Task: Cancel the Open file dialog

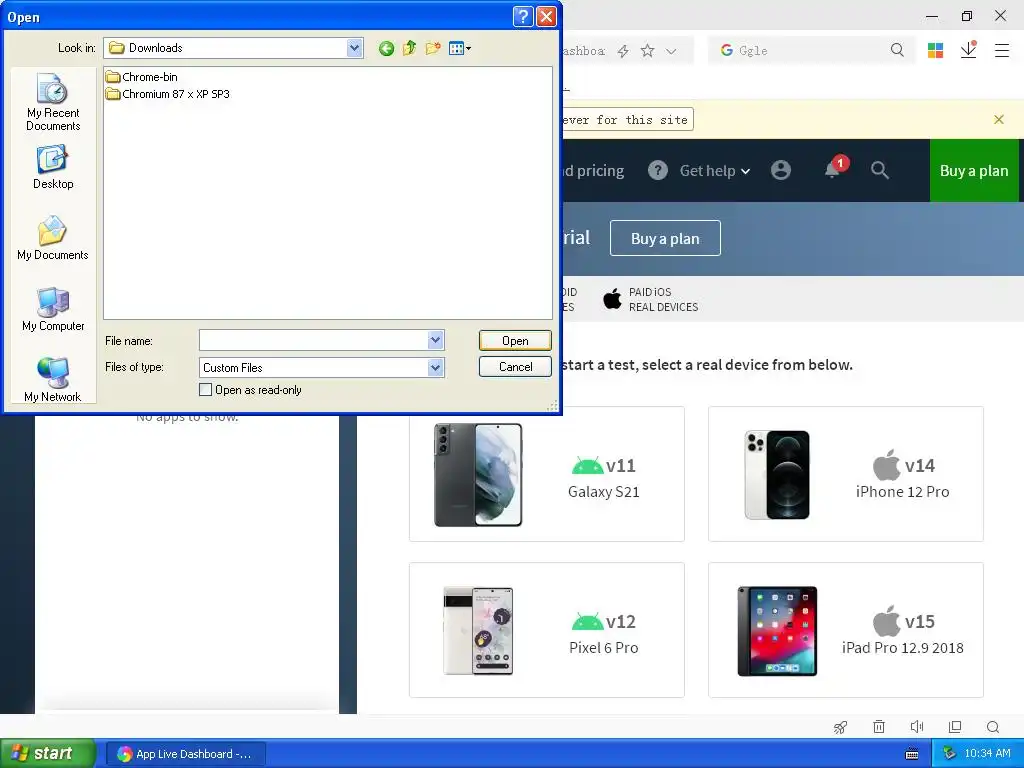Action: (515, 367)
